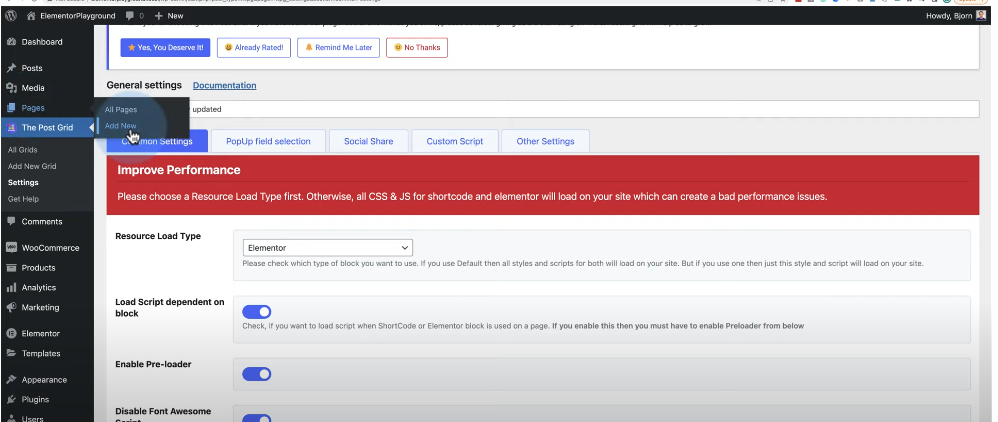998x422 pixels.
Task: Open the Other Settings tab
Action: [x=545, y=141]
